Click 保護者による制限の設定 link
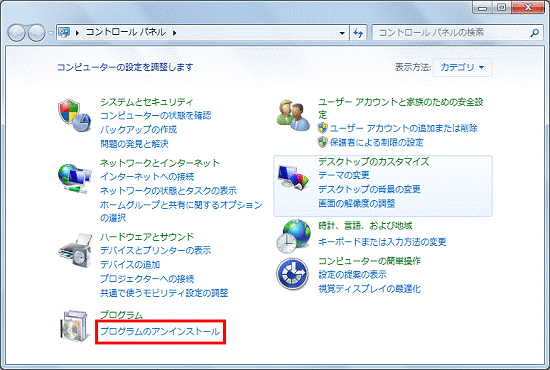Viewport: 550px width, 370px height. pos(376,142)
